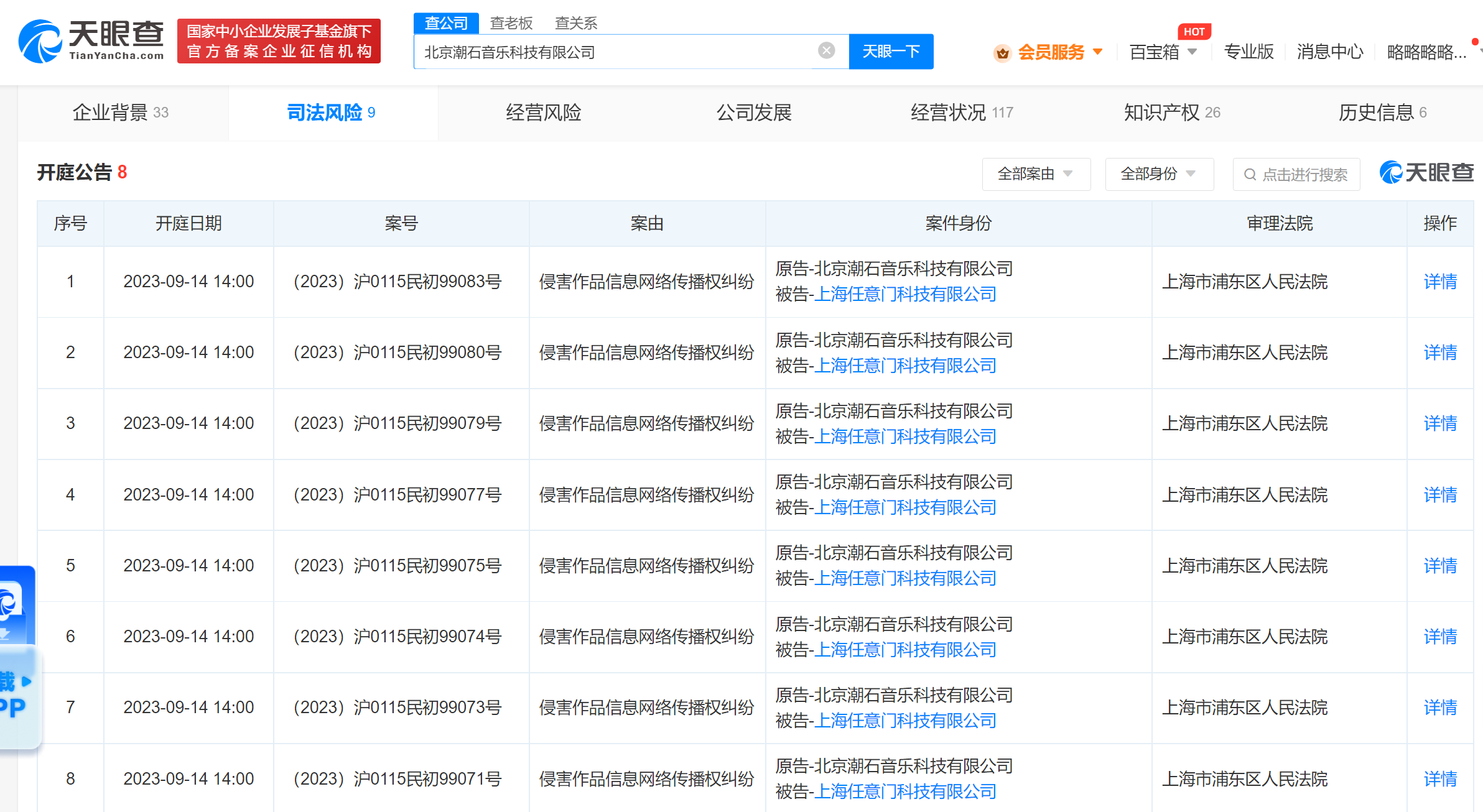1483x812 pixels.
Task: Select case number (2023)沪0115民初99077号
Action: tap(397, 495)
